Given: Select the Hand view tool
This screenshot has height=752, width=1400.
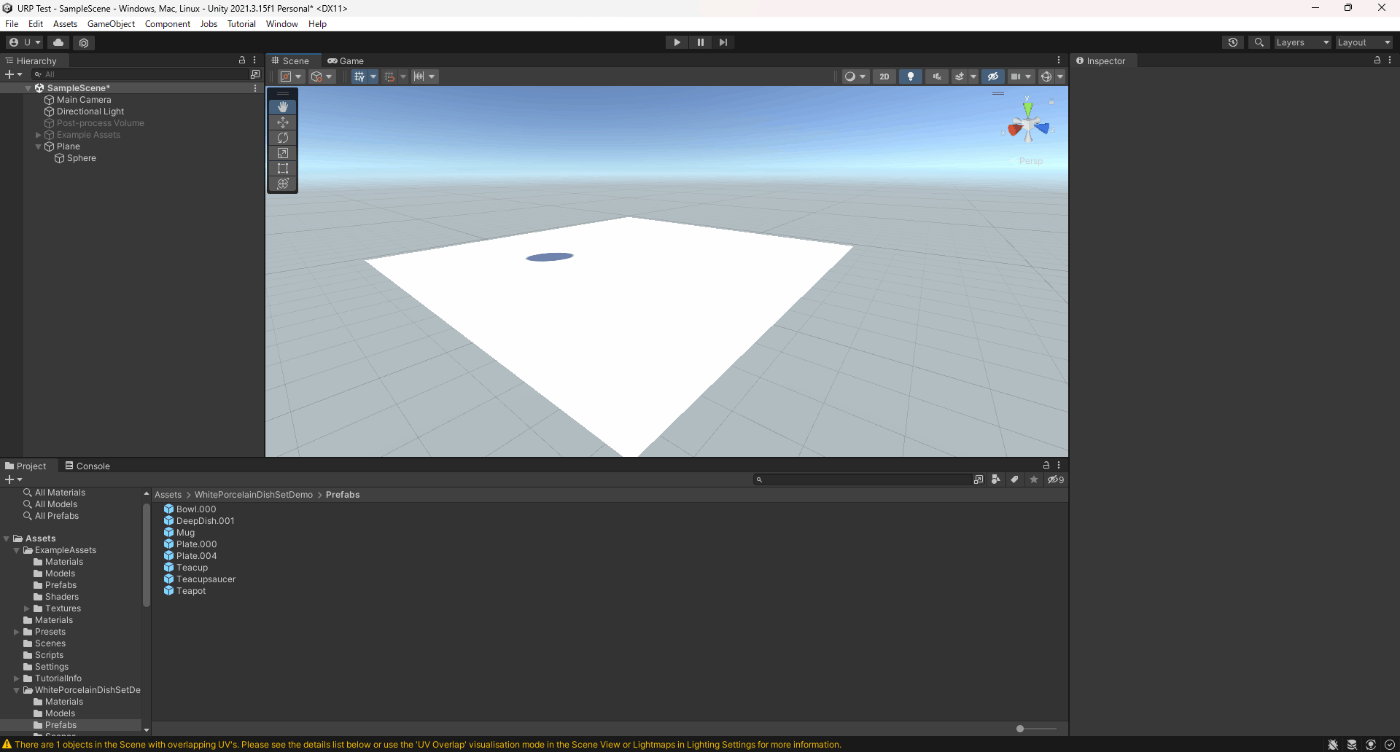Looking at the screenshot, I should 283,107.
